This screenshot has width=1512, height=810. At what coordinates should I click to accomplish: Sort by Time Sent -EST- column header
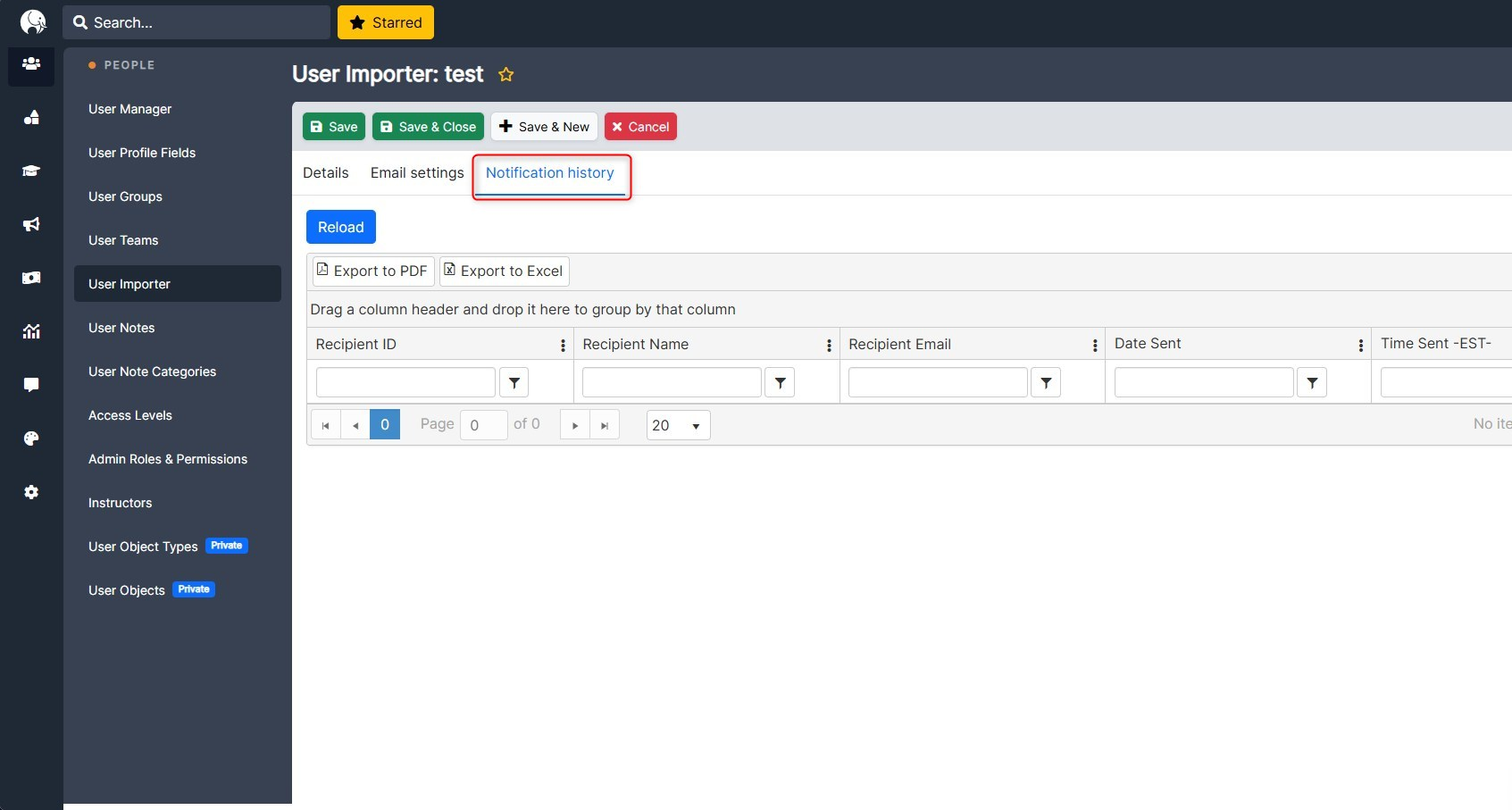[x=1436, y=344]
